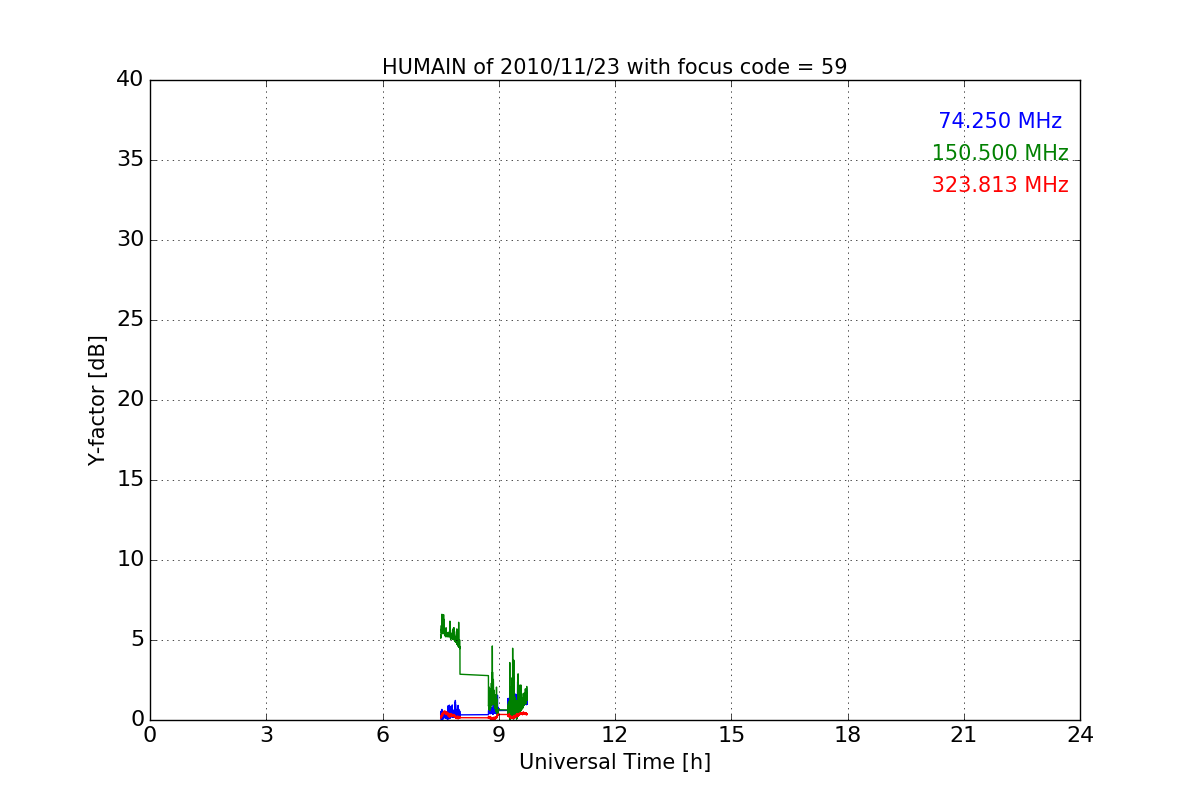
Task: Click the y-axis tick label '35'
Action: 130,160
